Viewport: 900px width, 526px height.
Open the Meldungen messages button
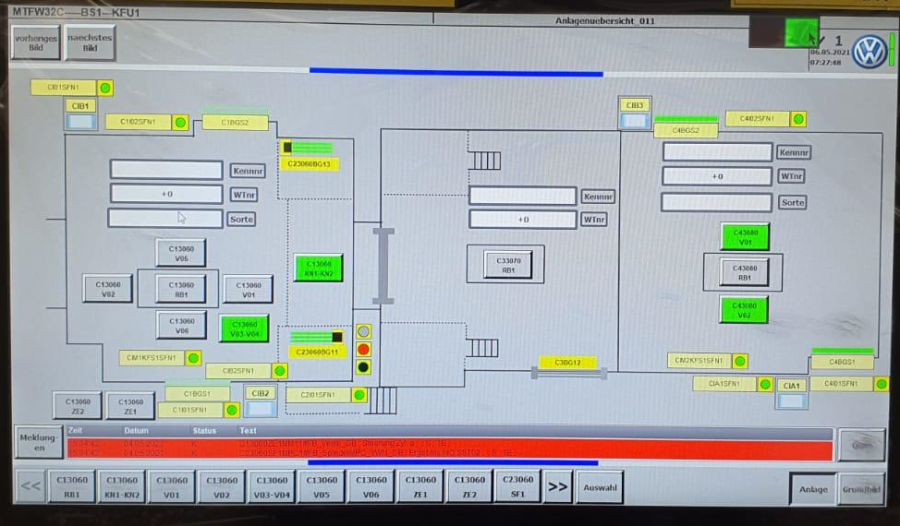(36, 444)
